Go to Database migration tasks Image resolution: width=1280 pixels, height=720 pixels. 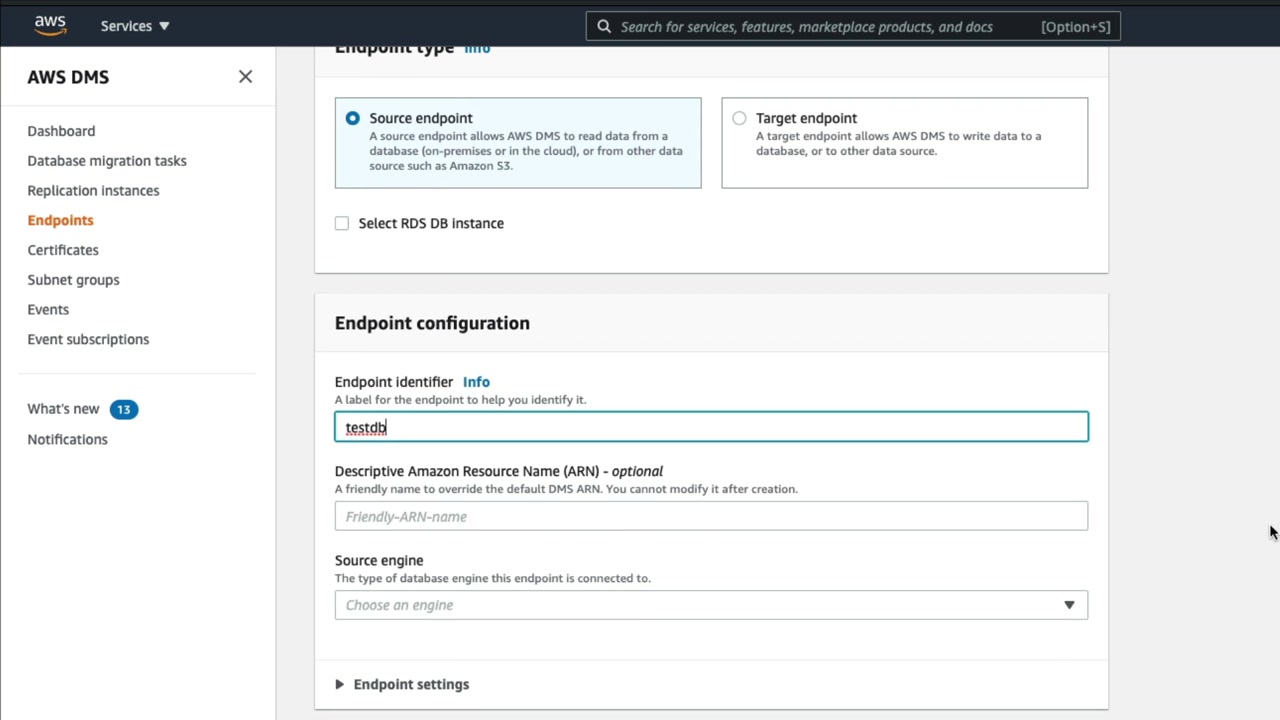(x=107, y=161)
